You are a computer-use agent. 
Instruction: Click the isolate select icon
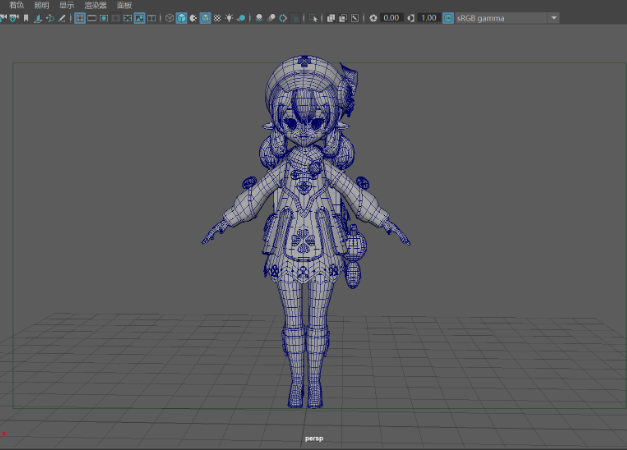(x=313, y=18)
